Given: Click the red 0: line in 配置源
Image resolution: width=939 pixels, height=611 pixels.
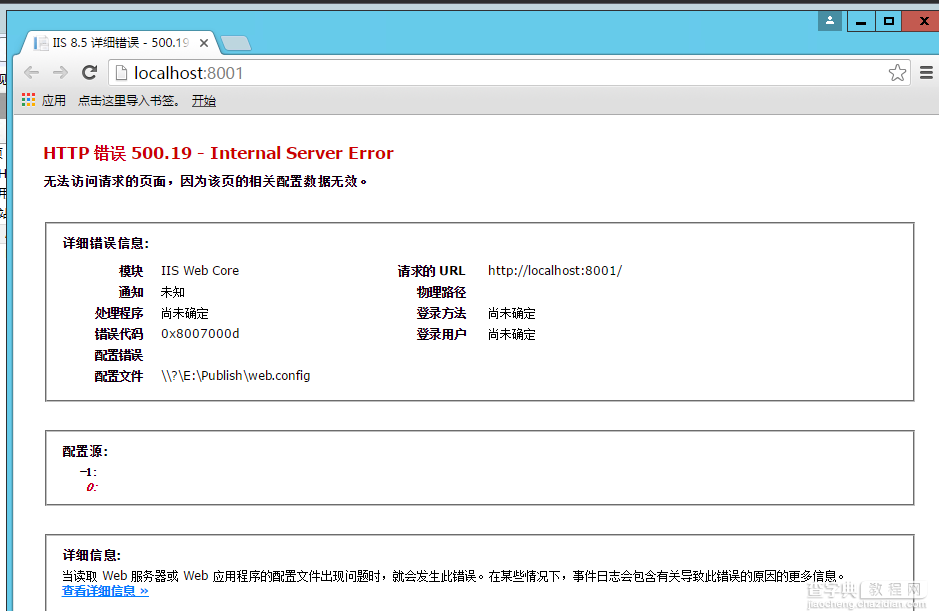Looking at the screenshot, I should [x=92, y=487].
